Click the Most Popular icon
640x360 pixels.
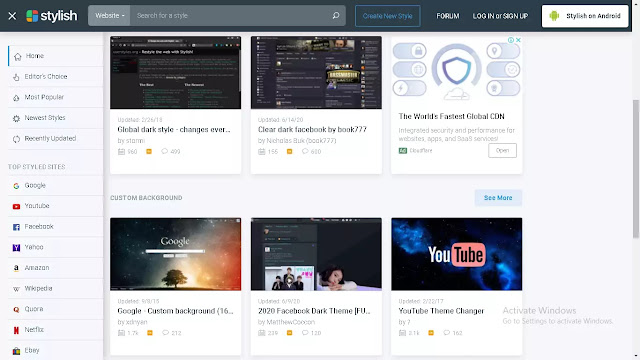point(16,98)
